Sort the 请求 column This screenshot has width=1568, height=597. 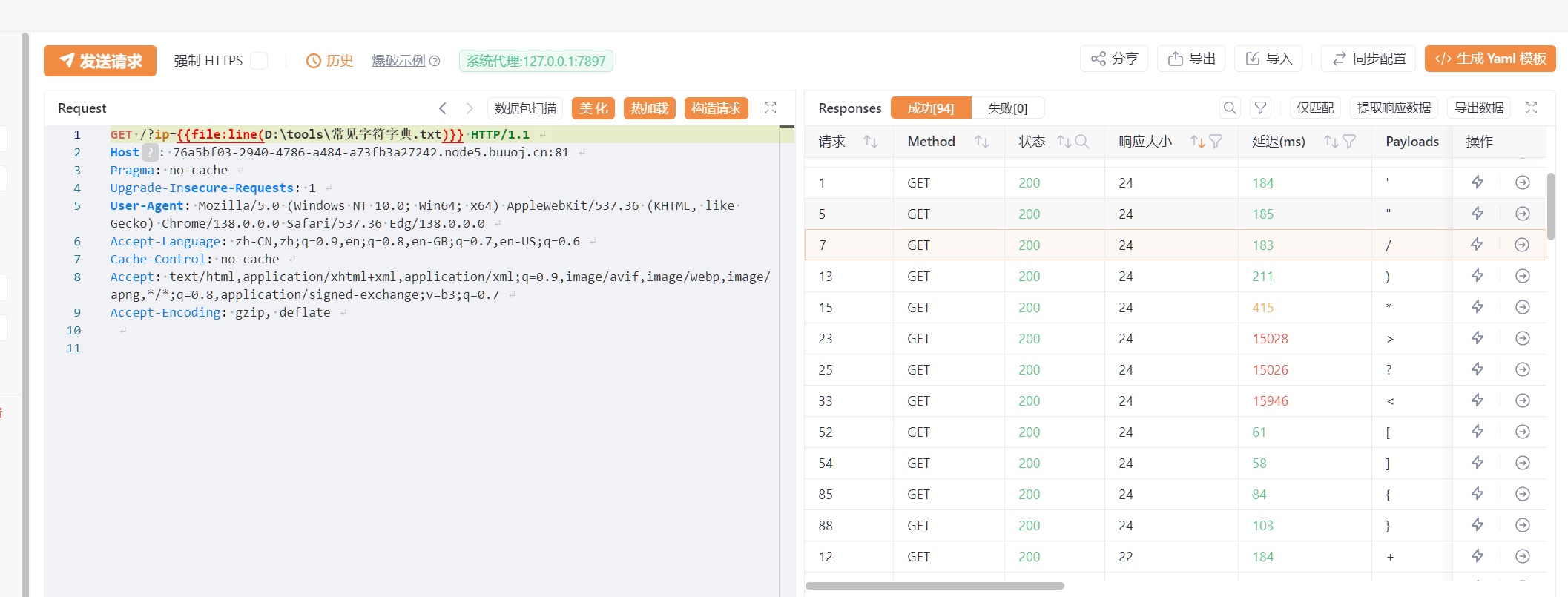coord(871,142)
